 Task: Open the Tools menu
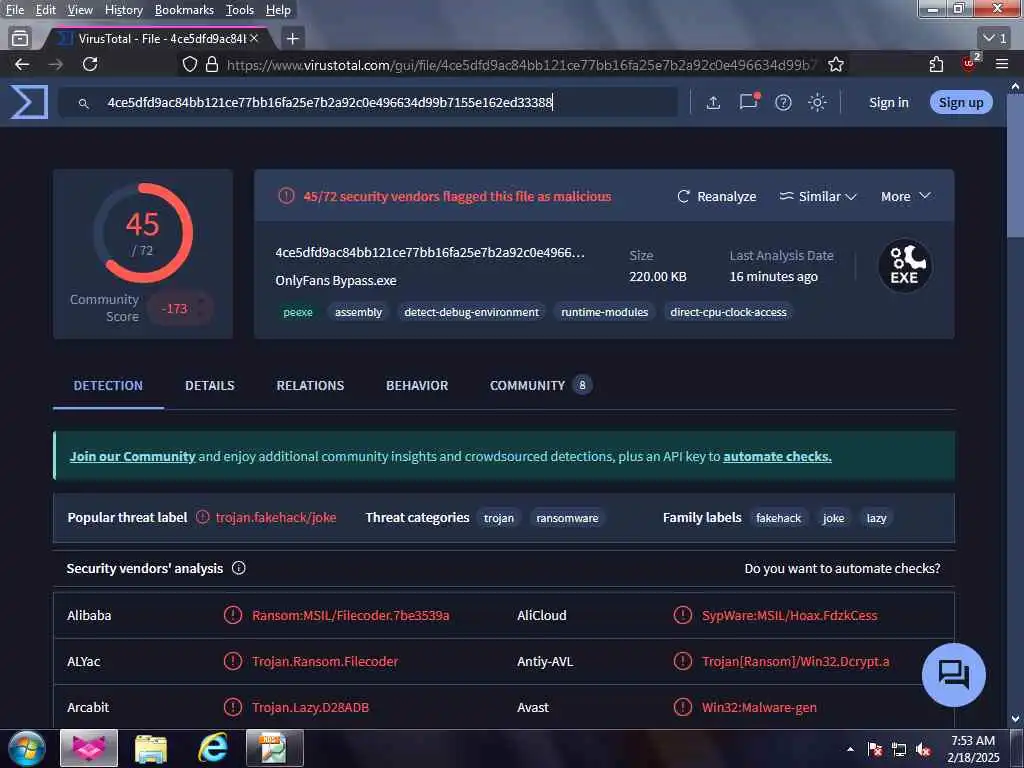coord(240,10)
